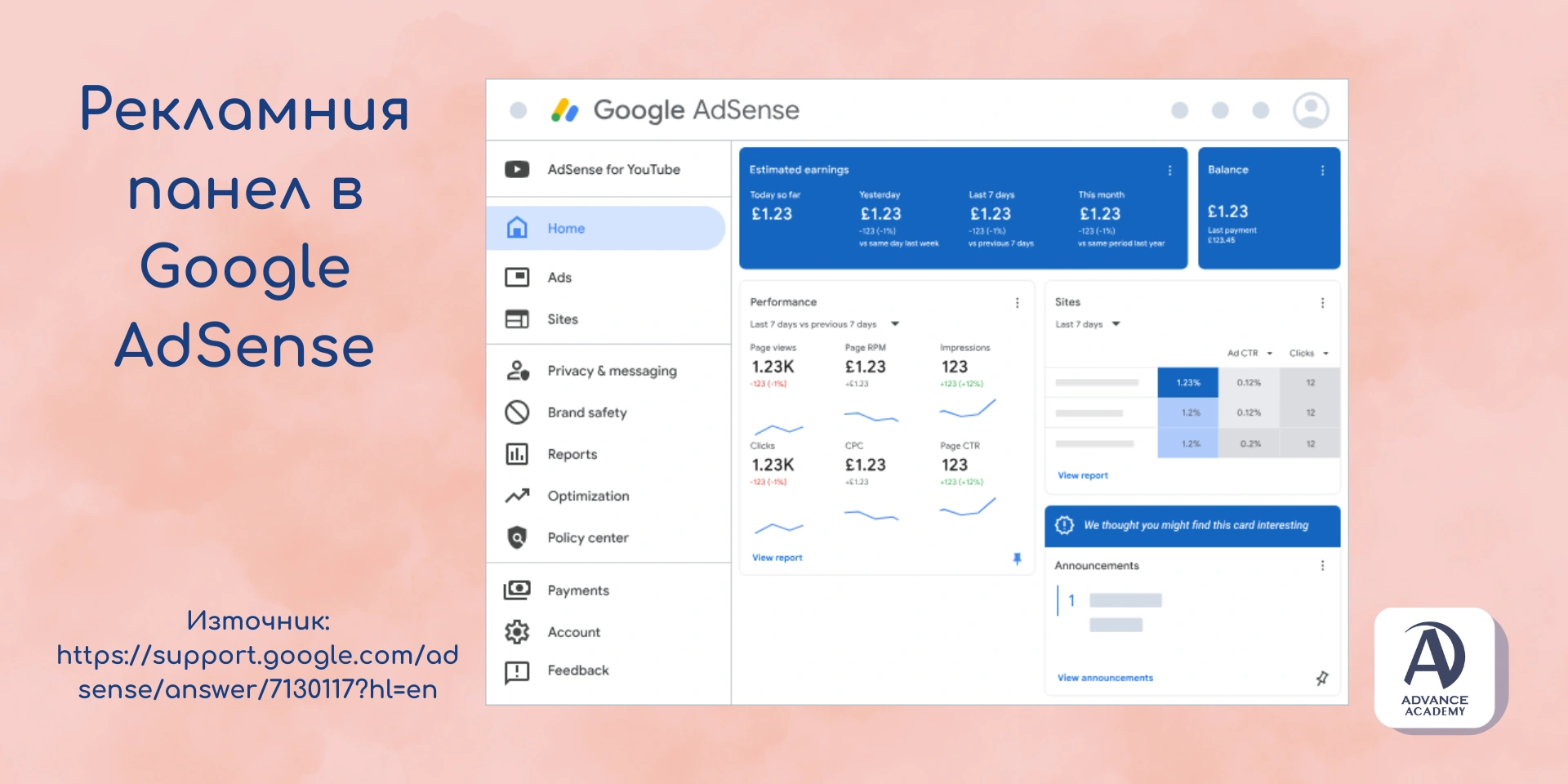Click Privacy & messaging person icon

tap(517, 371)
